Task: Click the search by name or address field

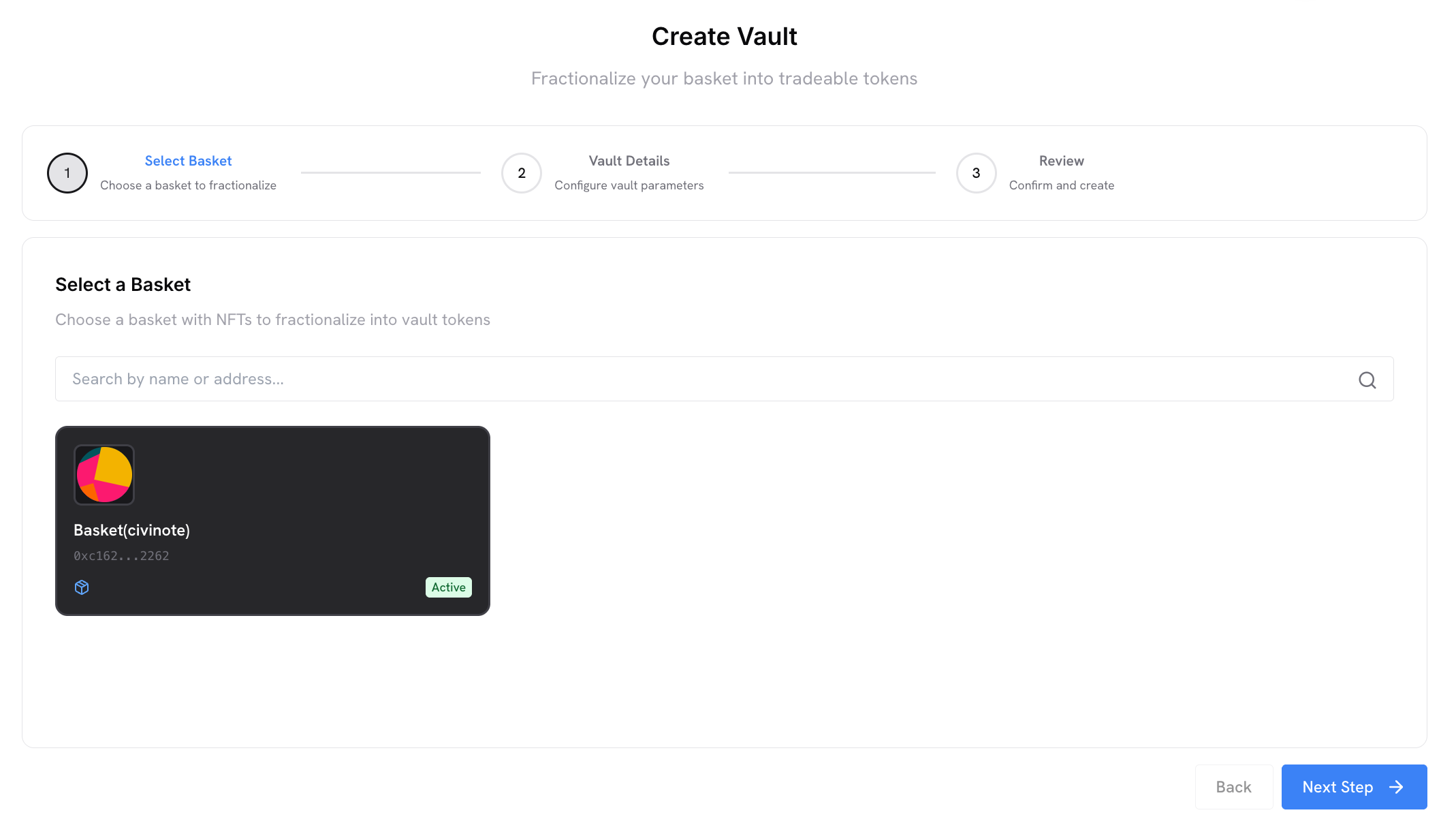Action: [x=701, y=379]
